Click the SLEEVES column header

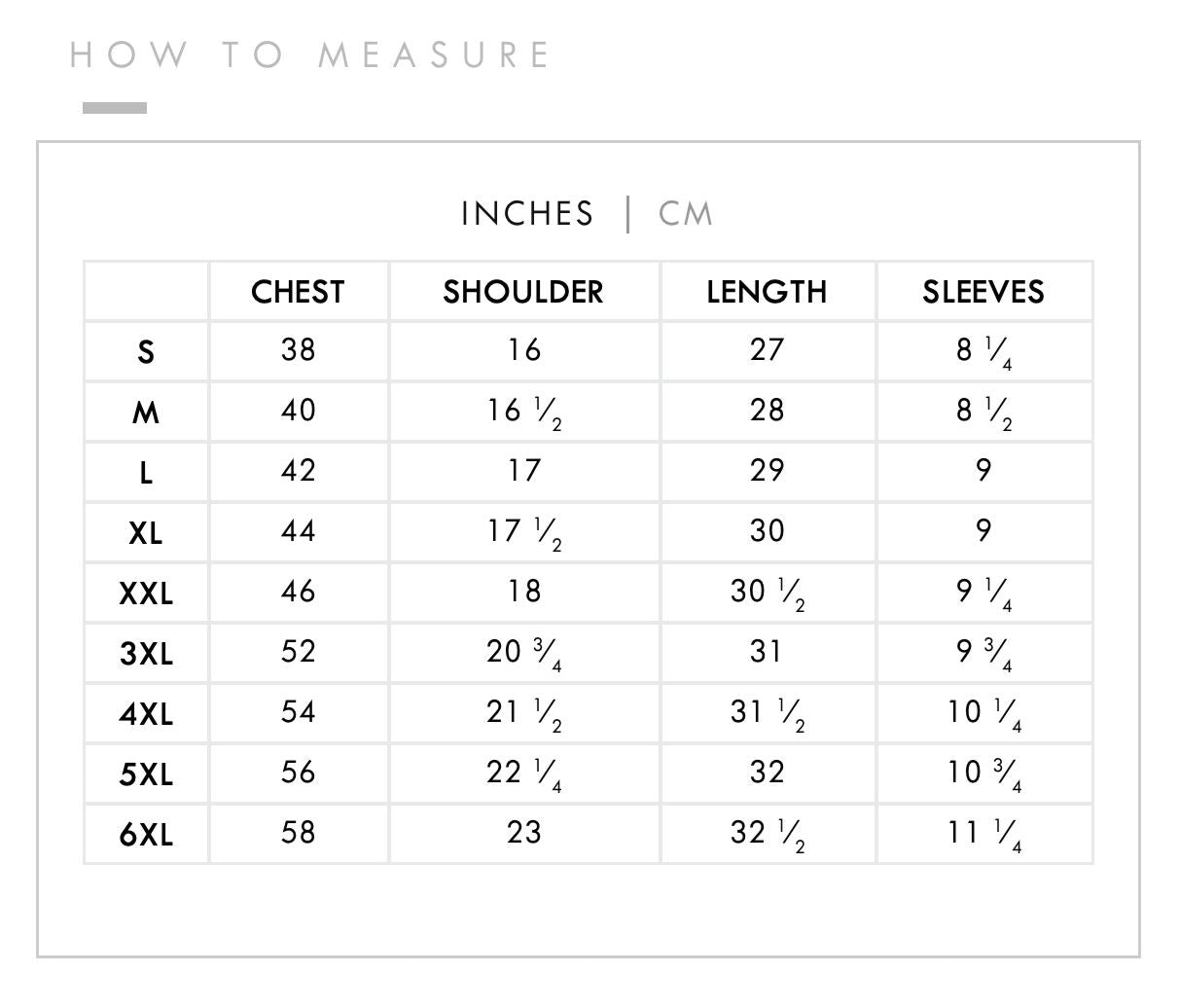point(983,292)
